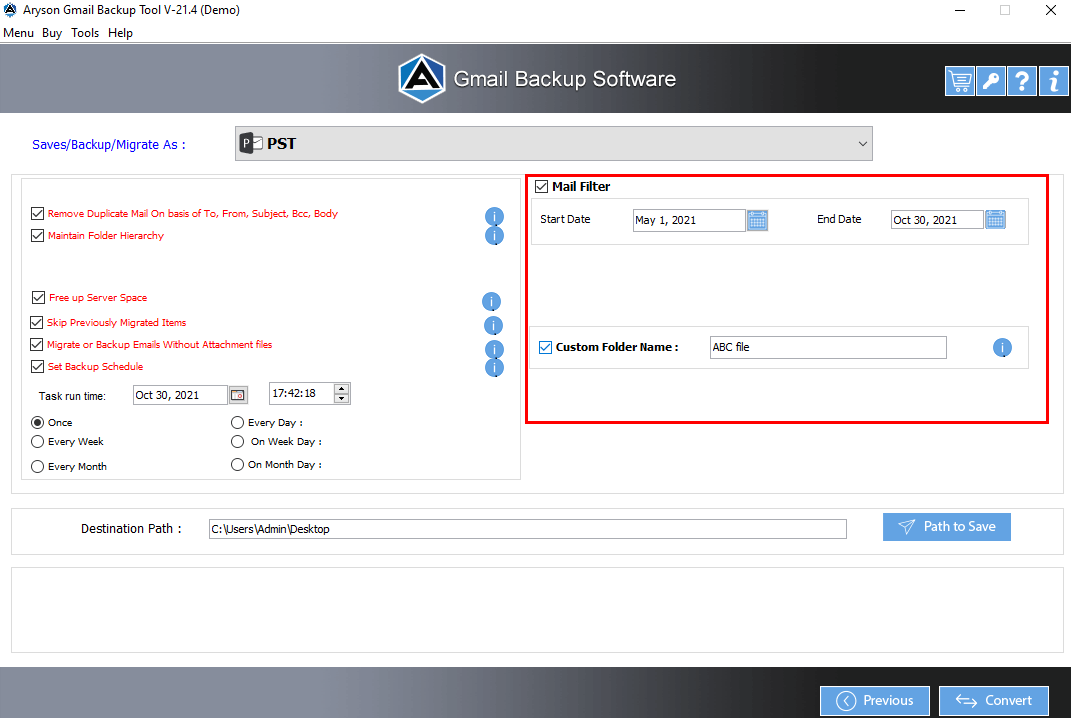The width and height of the screenshot is (1071, 718).
Task: Open End Date calendar picker
Action: [x=995, y=219]
